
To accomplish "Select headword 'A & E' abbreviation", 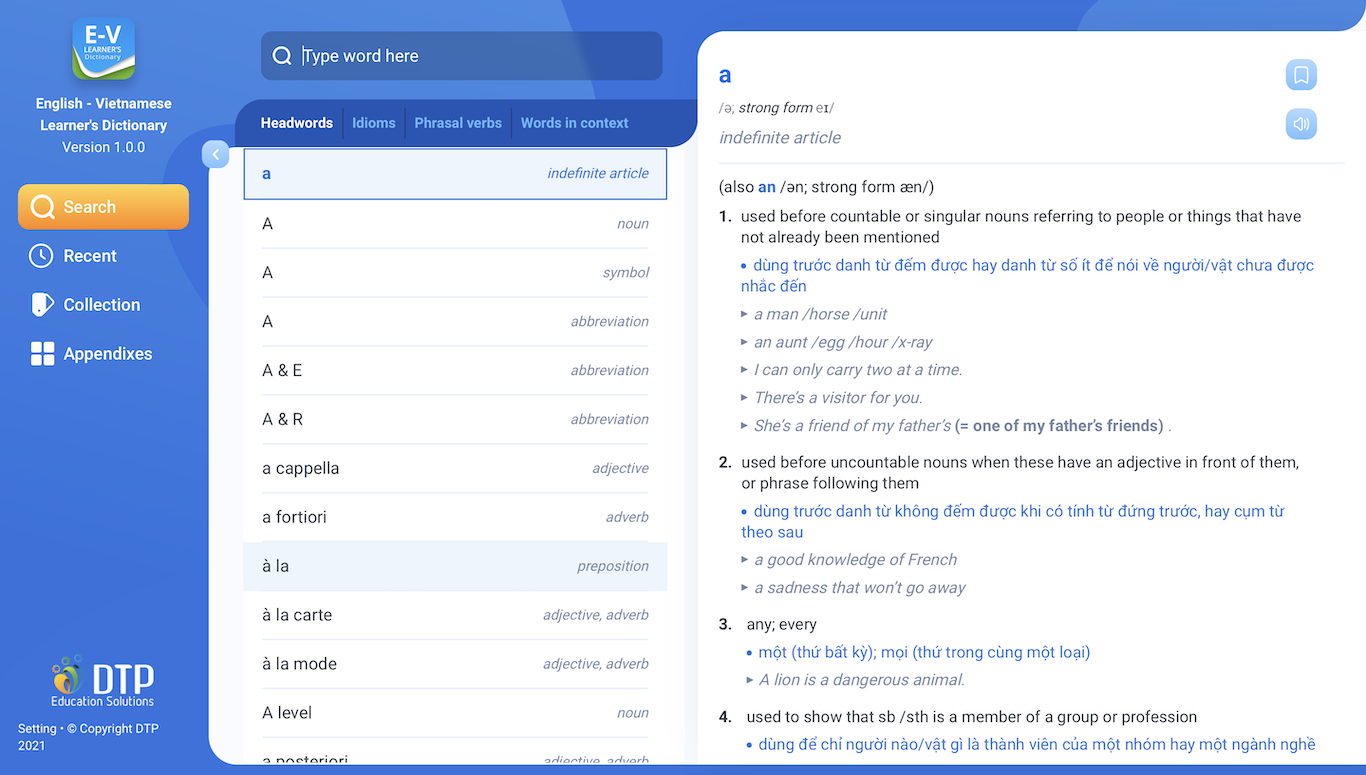I will [x=455, y=371].
